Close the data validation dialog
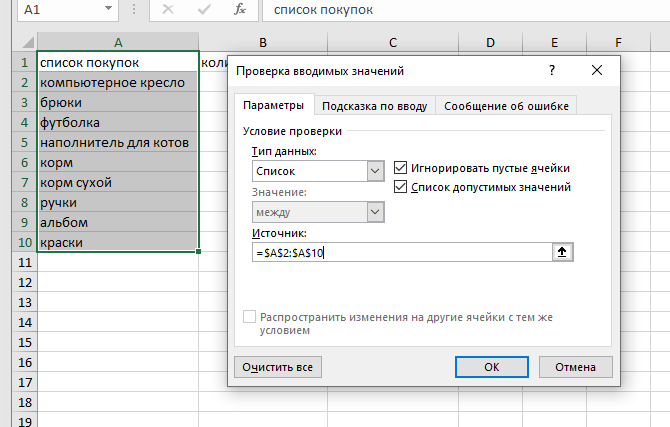670x427 pixels. pos(597,71)
